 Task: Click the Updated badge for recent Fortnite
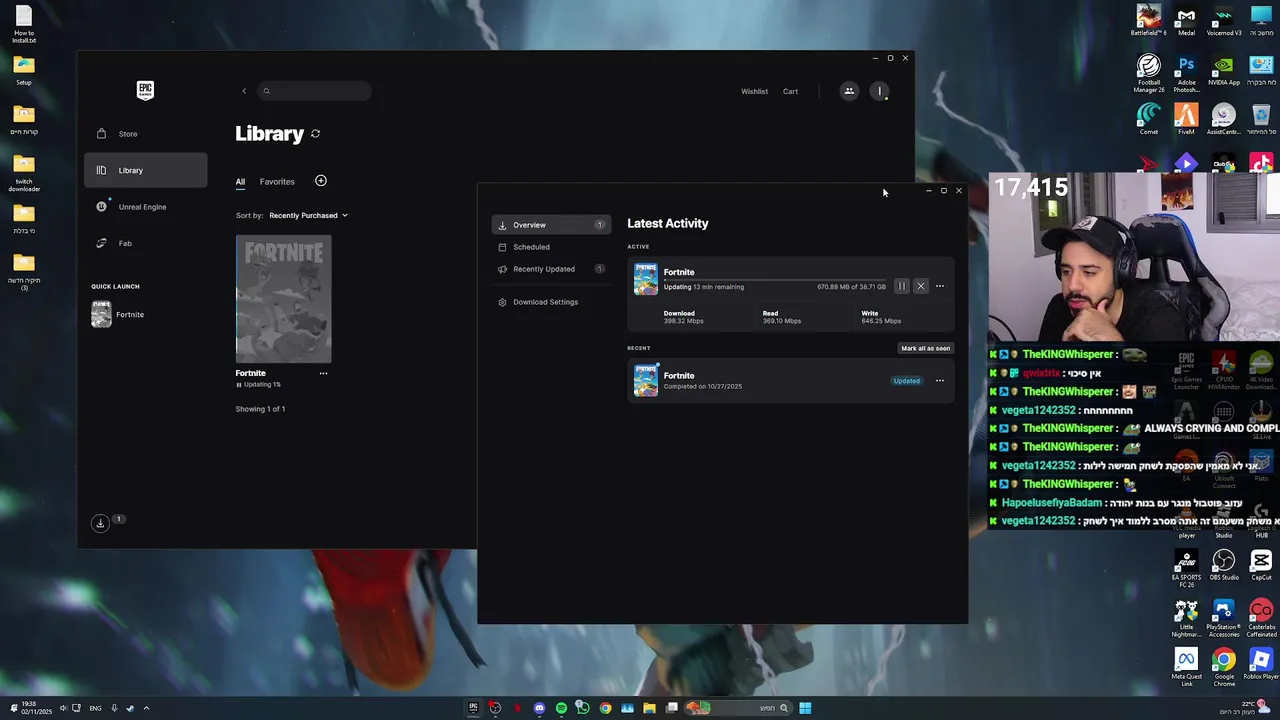[x=907, y=381]
